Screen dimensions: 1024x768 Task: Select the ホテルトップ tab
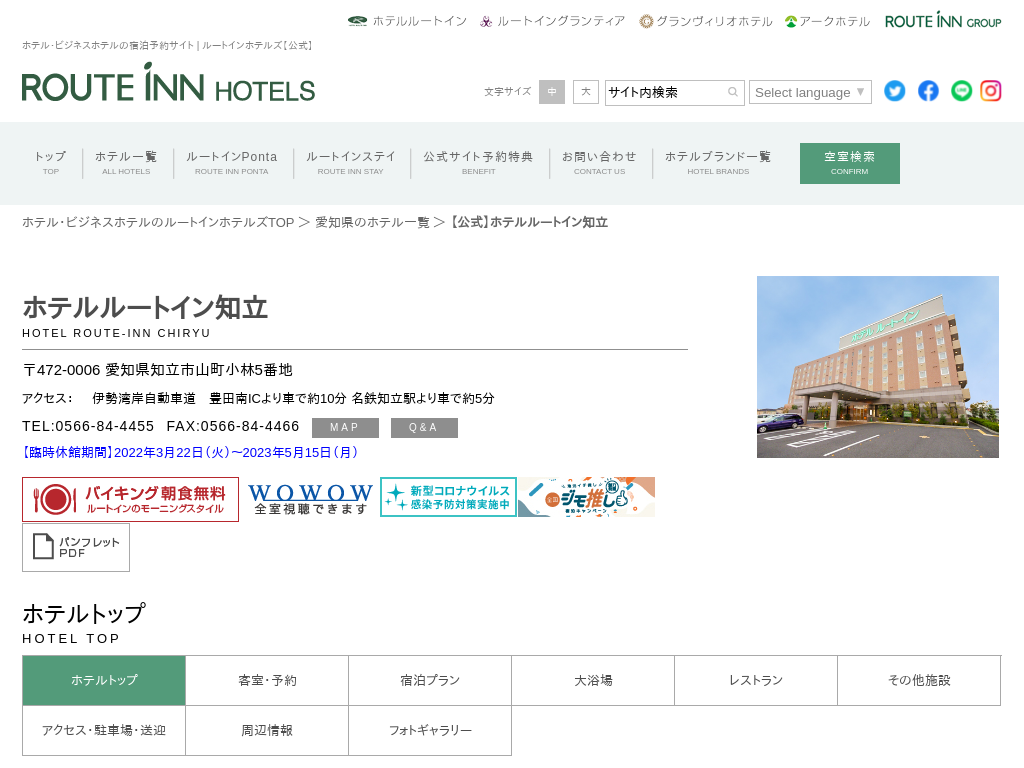tap(104, 680)
